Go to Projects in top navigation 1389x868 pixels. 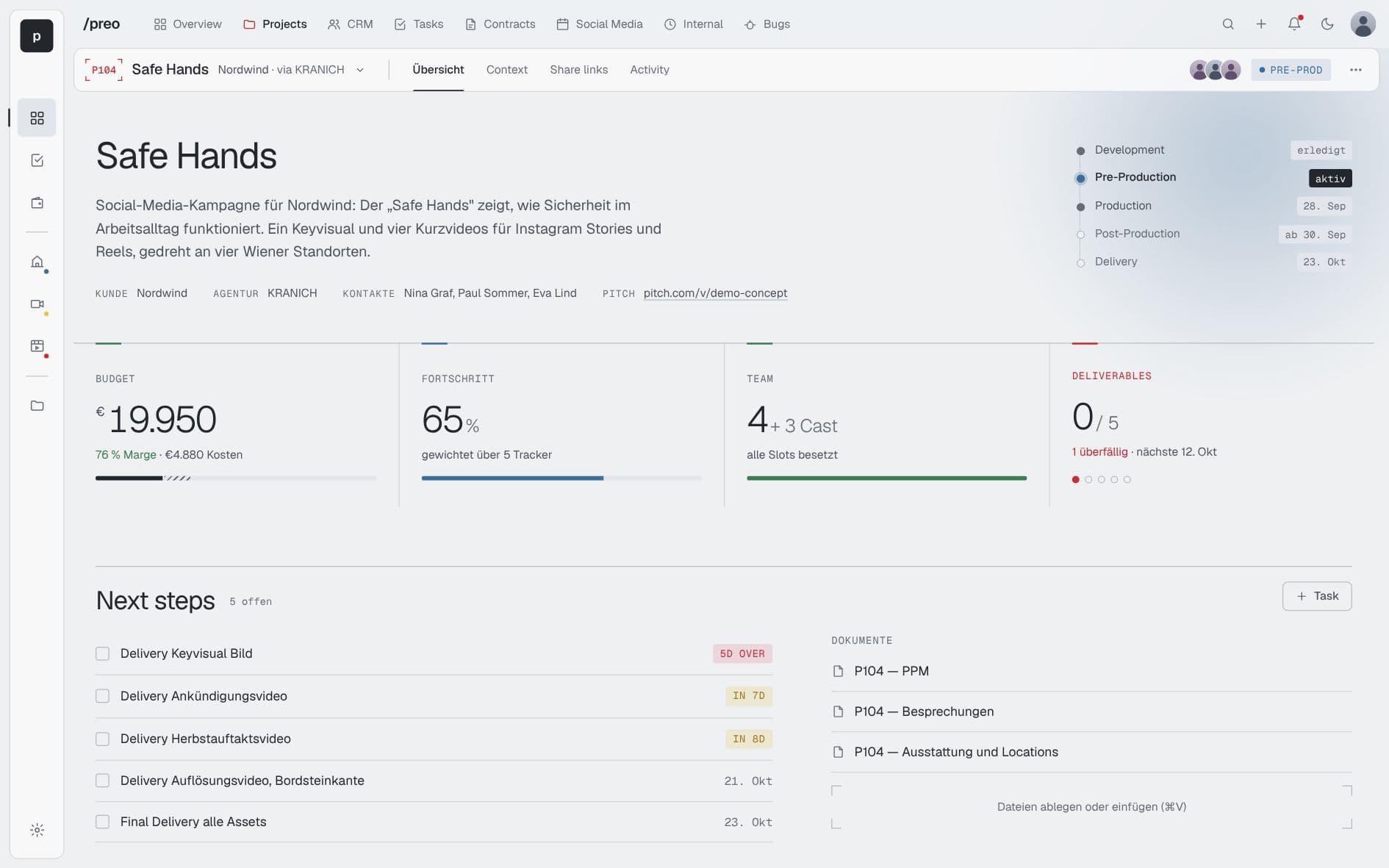(275, 24)
